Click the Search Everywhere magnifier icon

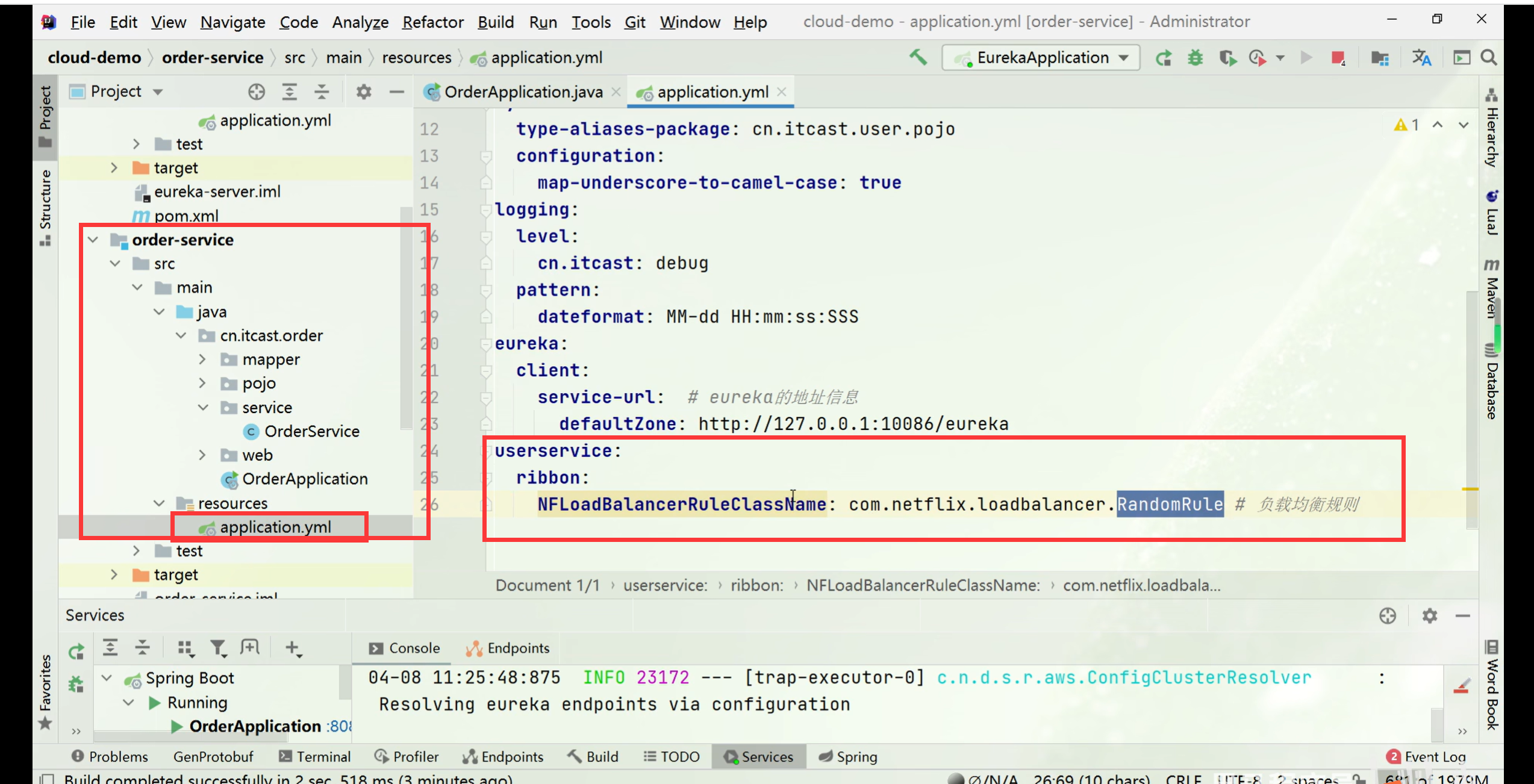coord(1489,58)
